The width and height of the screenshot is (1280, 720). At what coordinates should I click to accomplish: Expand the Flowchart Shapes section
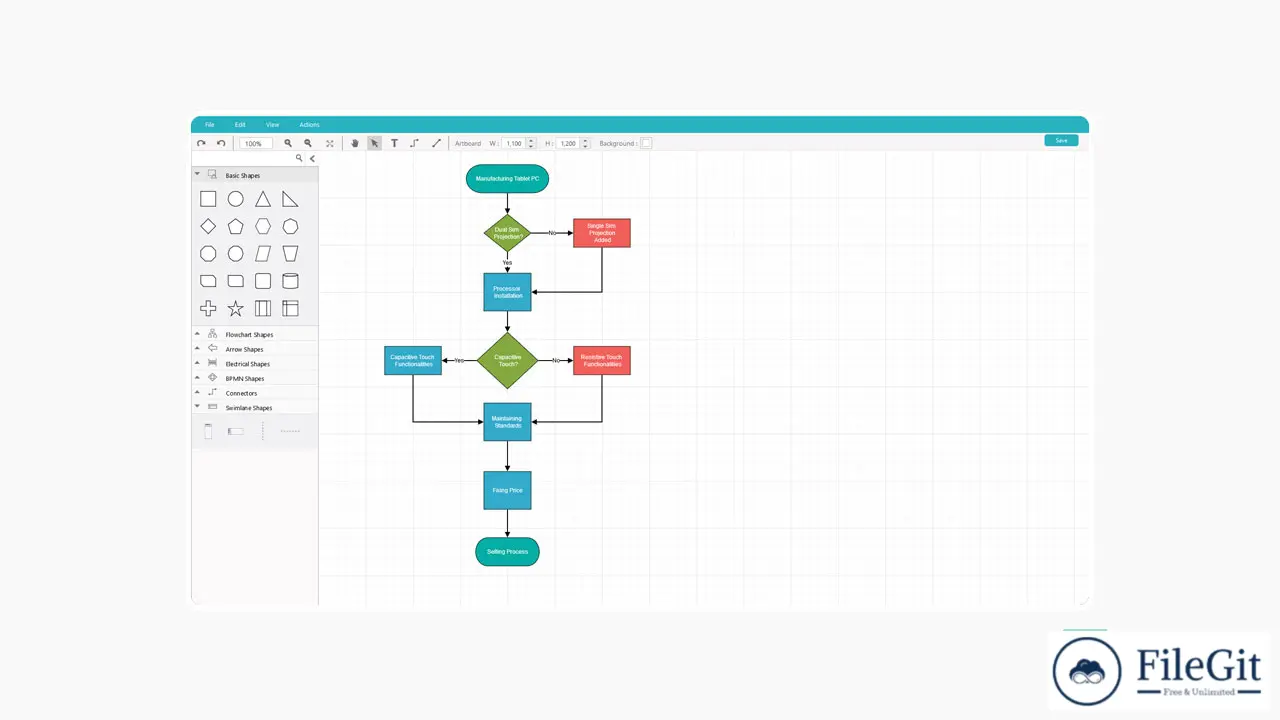(255, 334)
